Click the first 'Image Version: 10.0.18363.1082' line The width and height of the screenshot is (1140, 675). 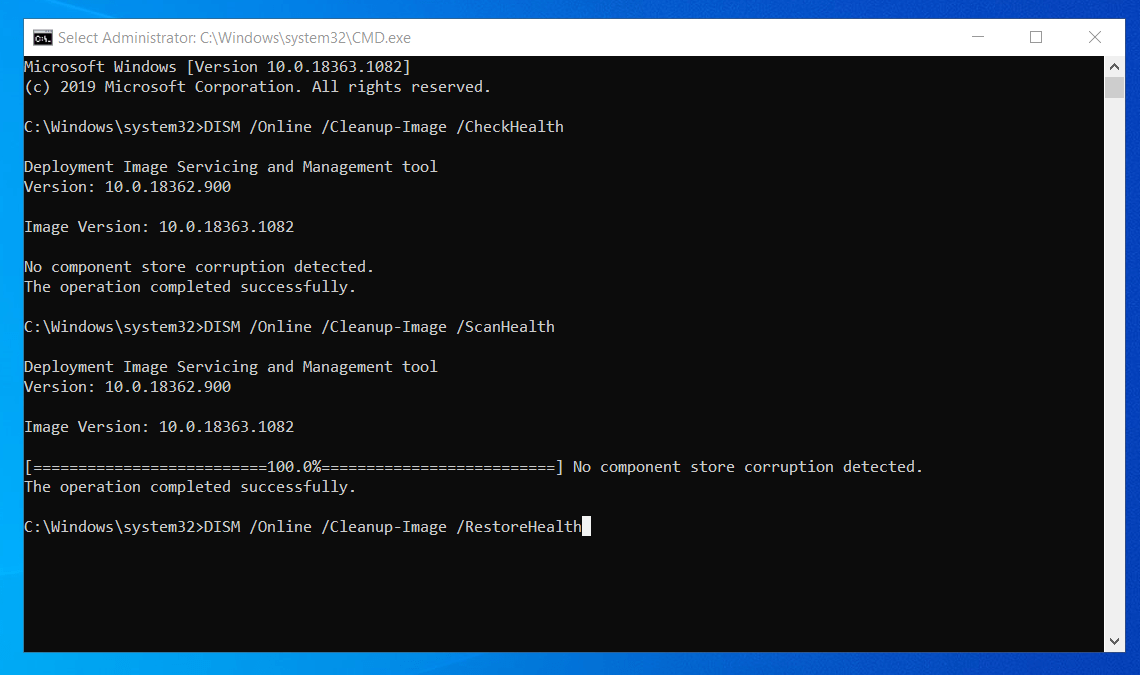pos(159,227)
